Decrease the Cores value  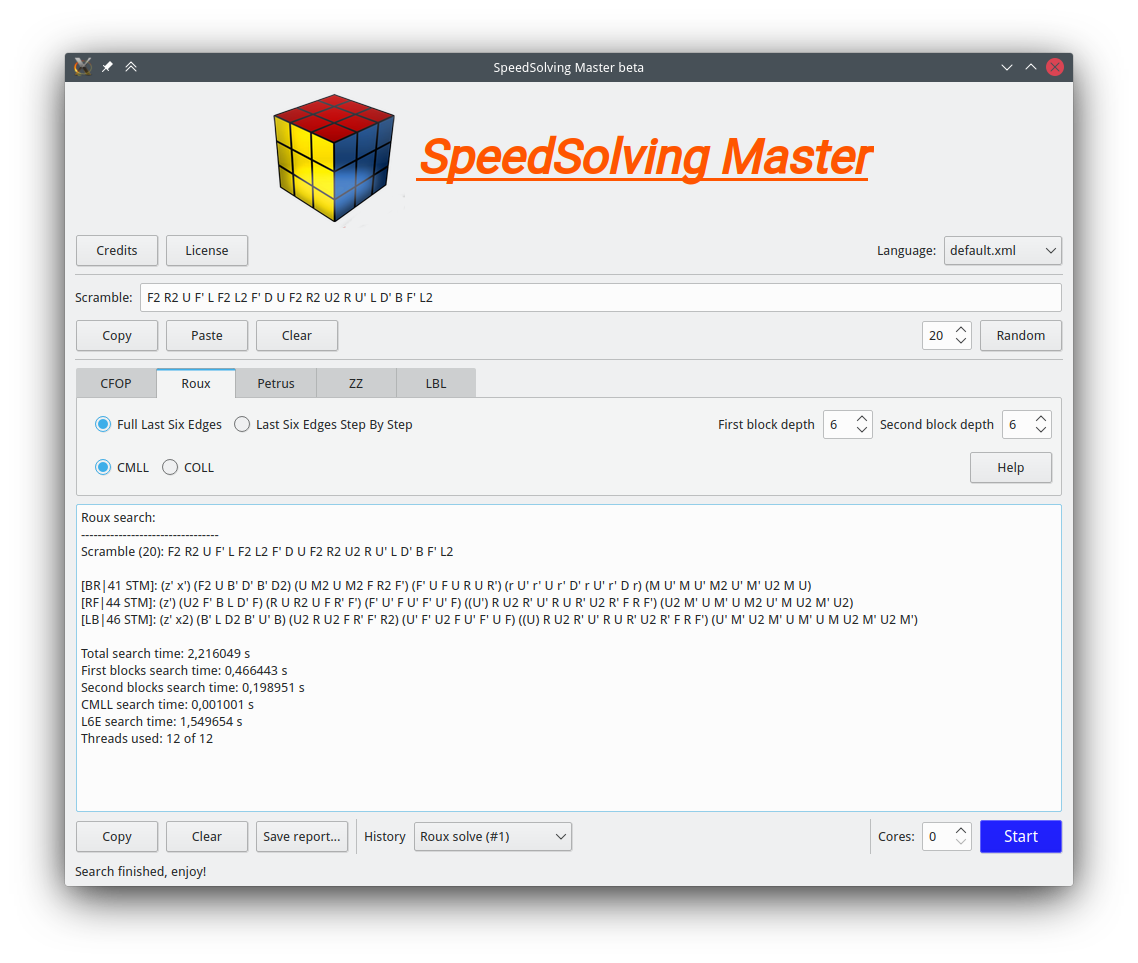961,843
